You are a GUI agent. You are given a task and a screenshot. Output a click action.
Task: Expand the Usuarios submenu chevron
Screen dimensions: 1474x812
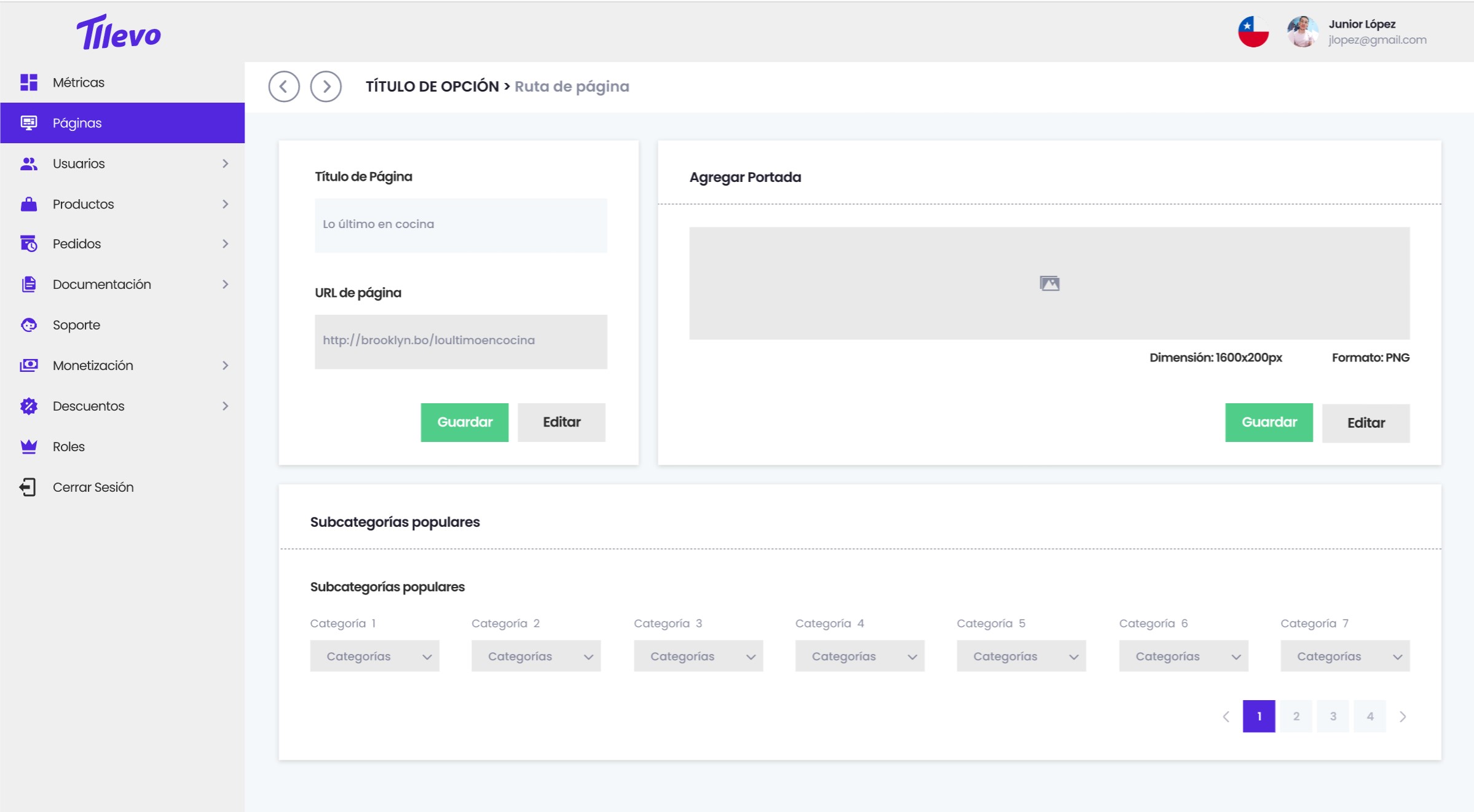226,164
